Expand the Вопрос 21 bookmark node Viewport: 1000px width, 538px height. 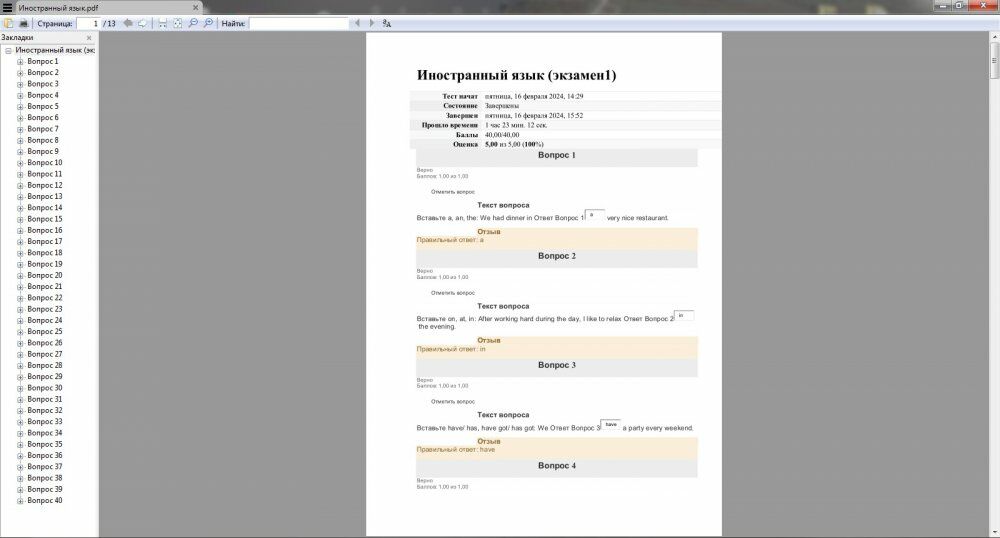(x=20, y=287)
